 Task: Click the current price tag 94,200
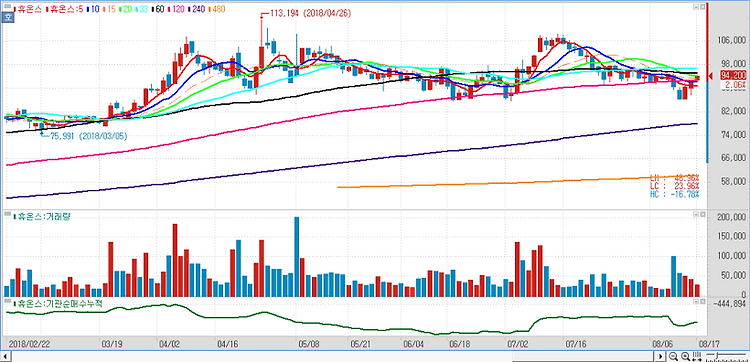coord(734,75)
